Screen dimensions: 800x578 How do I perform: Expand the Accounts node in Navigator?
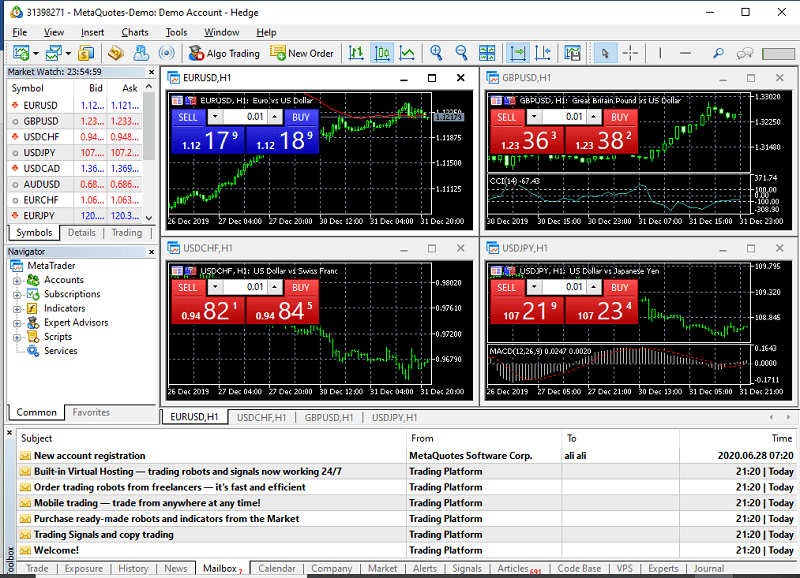tap(17, 281)
